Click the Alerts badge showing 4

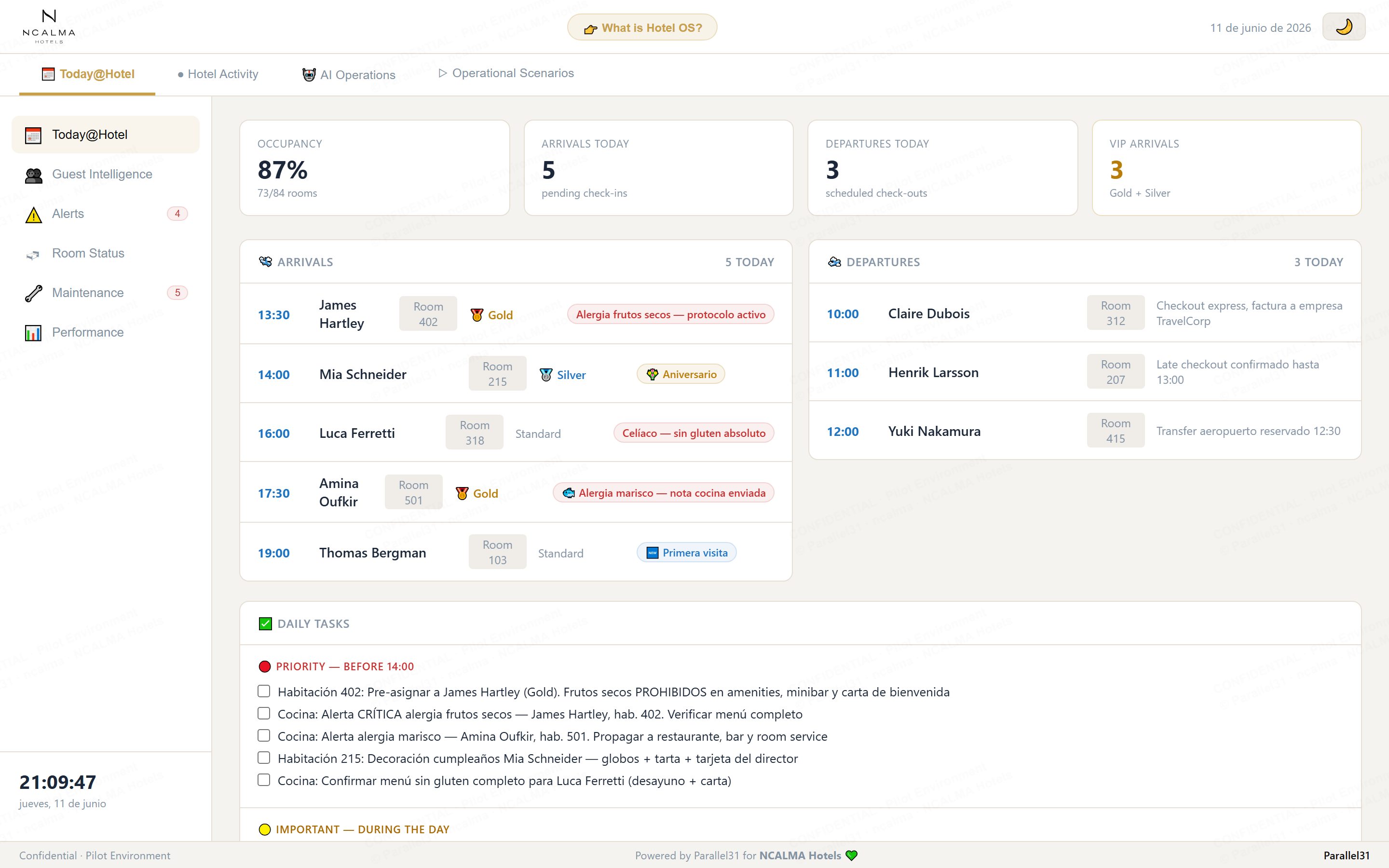[177, 214]
